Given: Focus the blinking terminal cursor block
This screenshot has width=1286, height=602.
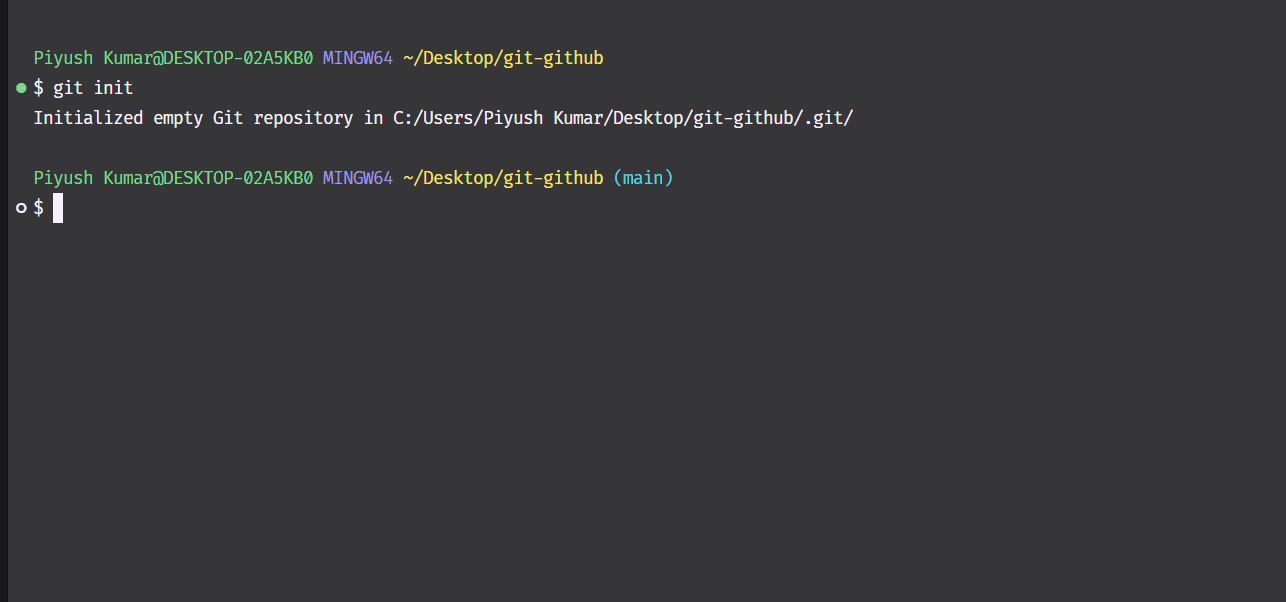Looking at the screenshot, I should pyautogui.click(x=58, y=208).
